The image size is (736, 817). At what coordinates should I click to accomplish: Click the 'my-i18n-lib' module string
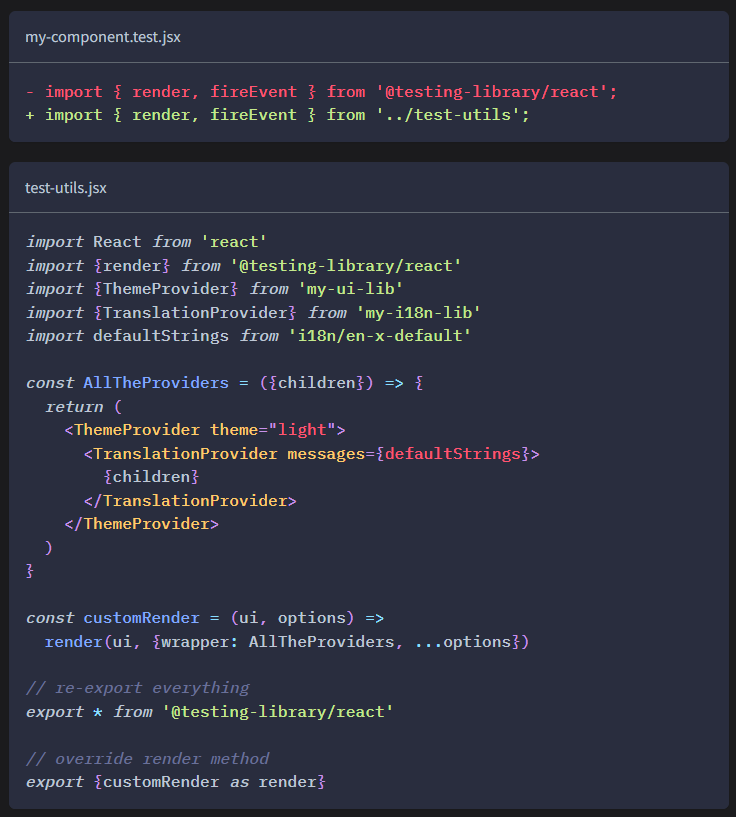pos(418,312)
